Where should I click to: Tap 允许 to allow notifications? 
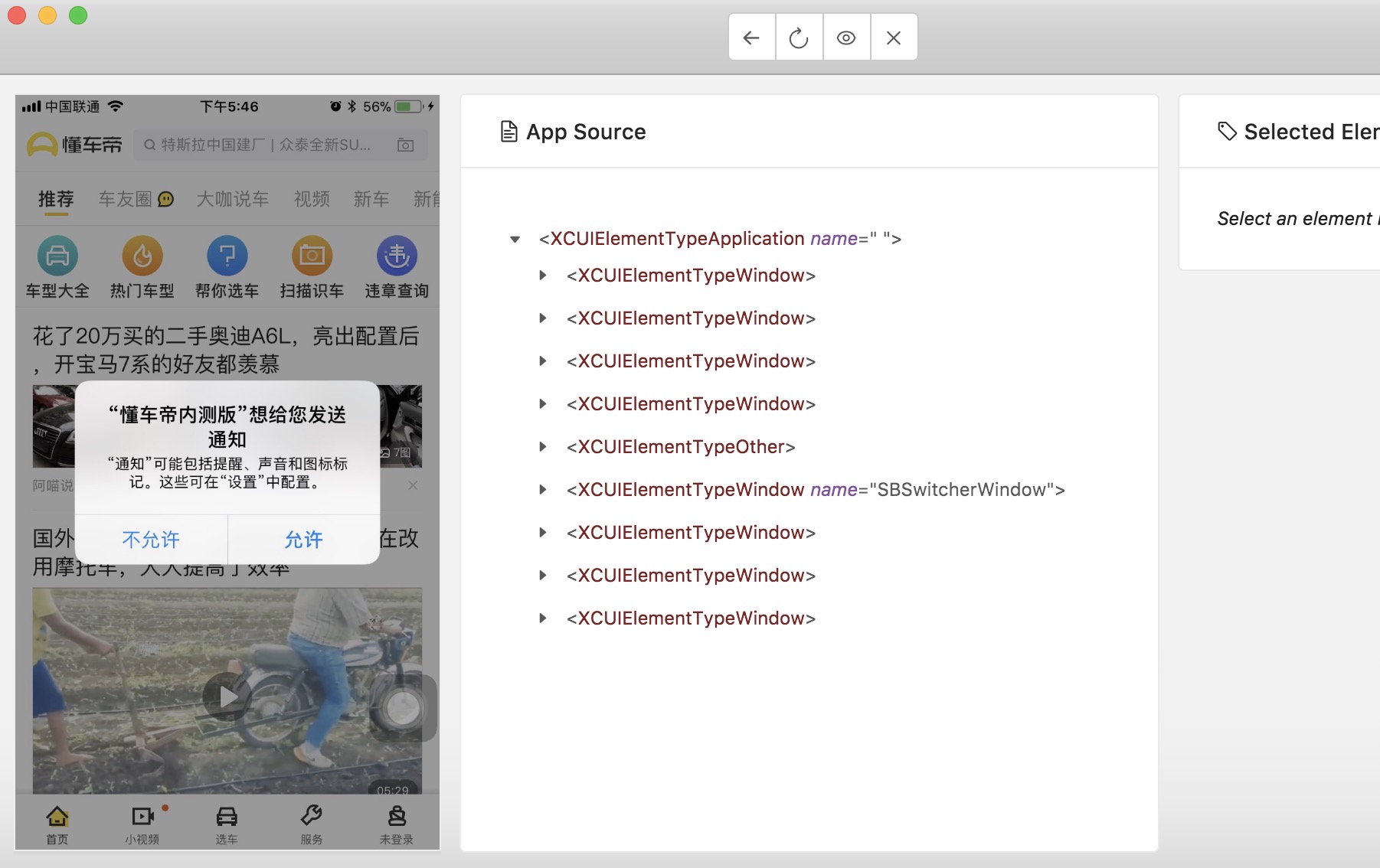[x=303, y=540]
